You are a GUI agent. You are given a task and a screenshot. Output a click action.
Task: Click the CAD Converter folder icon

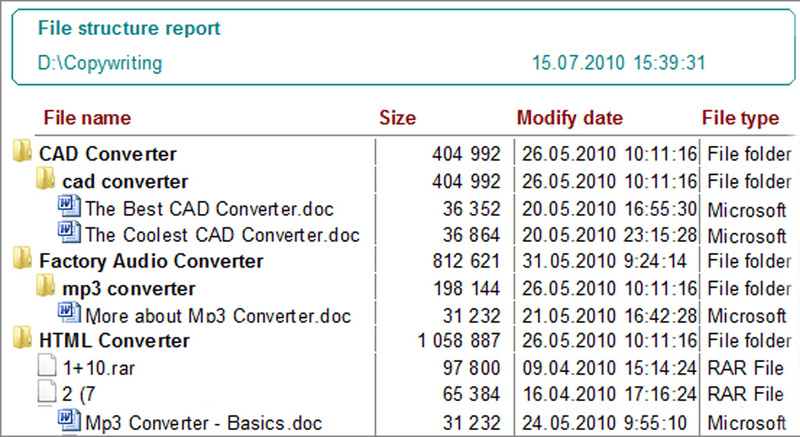[22, 151]
